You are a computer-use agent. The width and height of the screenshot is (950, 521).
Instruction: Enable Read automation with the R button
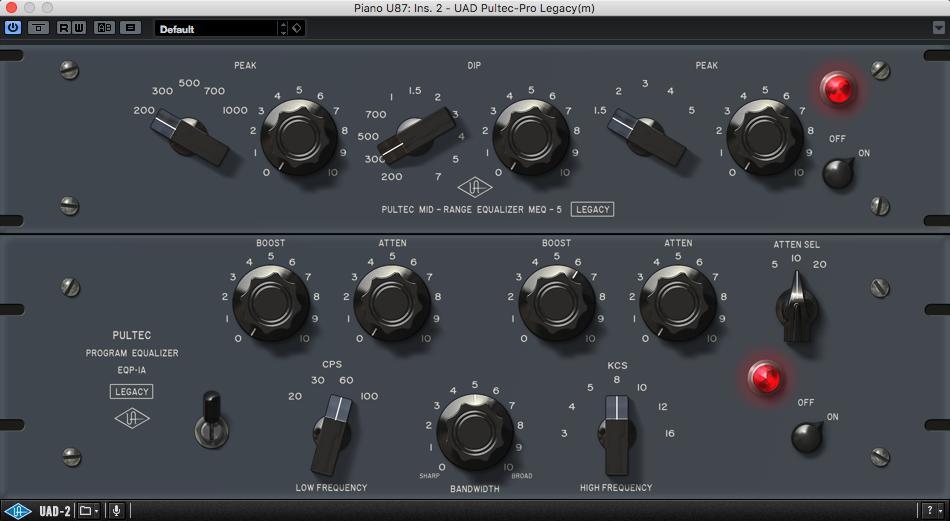[x=64, y=28]
